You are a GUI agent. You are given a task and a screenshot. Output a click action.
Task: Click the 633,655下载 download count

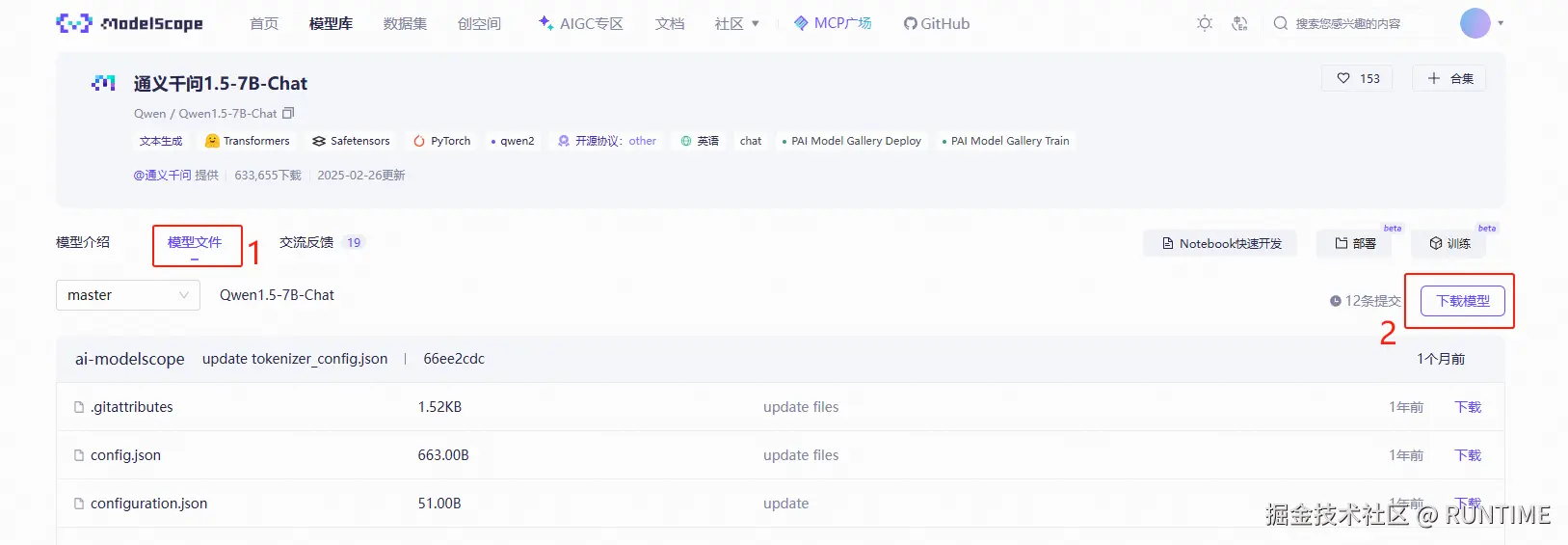pyautogui.click(x=268, y=176)
